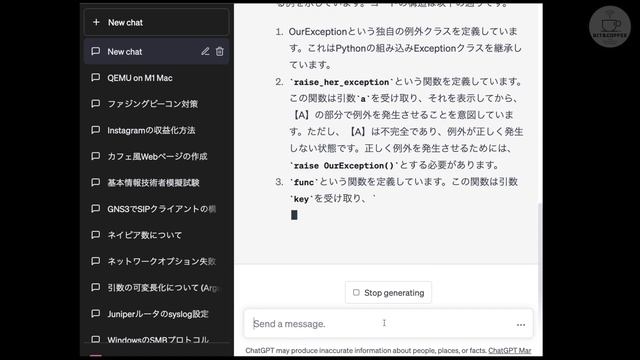
Task: Open the 引数の可変長化について conversation
Action: (x=156, y=288)
